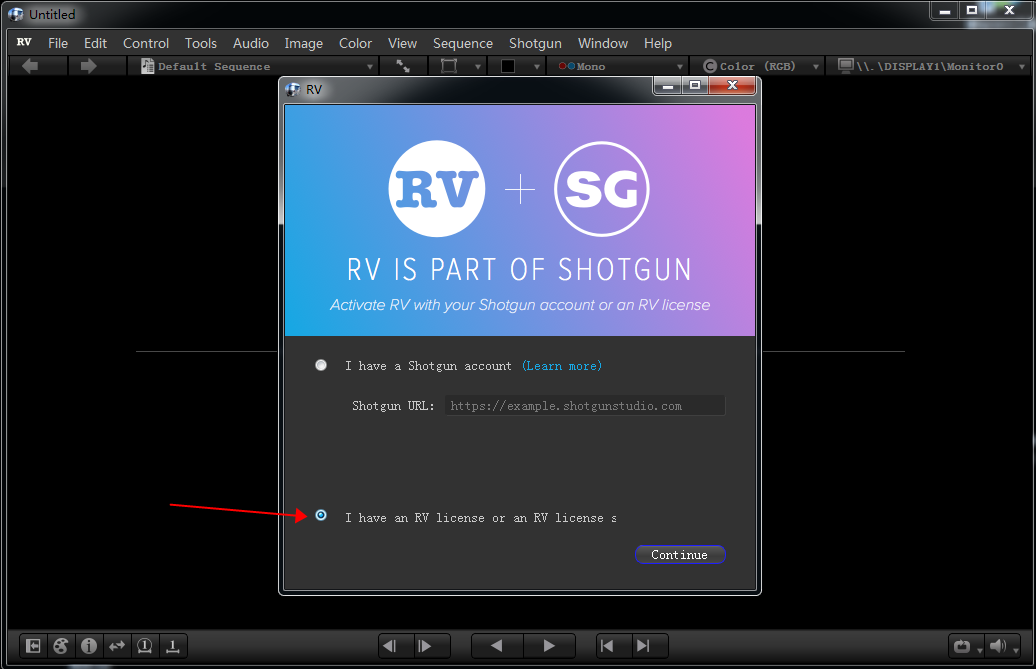Click the frame number circle icon
The width and height of the screenshot is (1036, 669).
144,646
